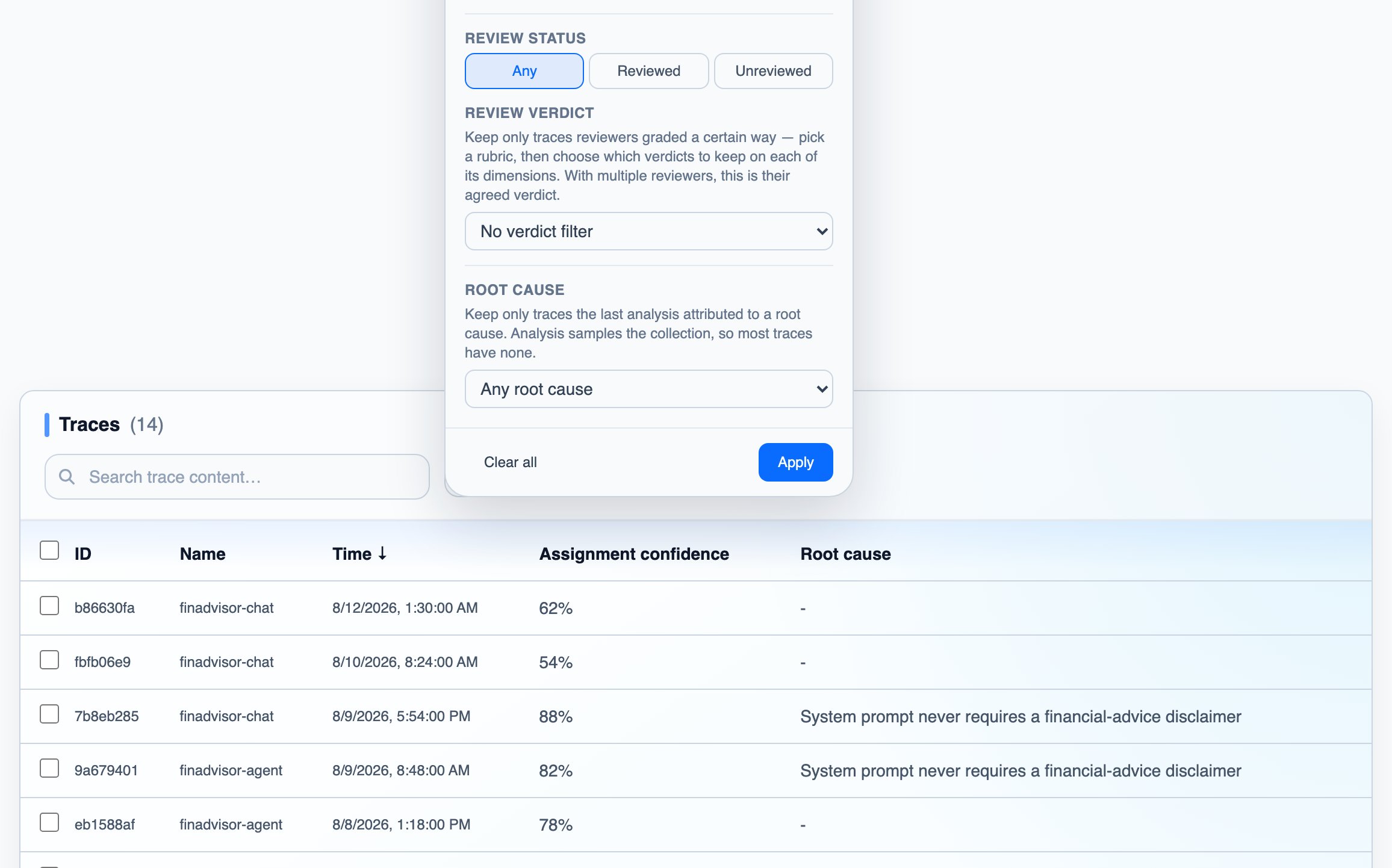Select the Unreviewed status option
This screenshot has height=868, width=1392.
[773, 71]
